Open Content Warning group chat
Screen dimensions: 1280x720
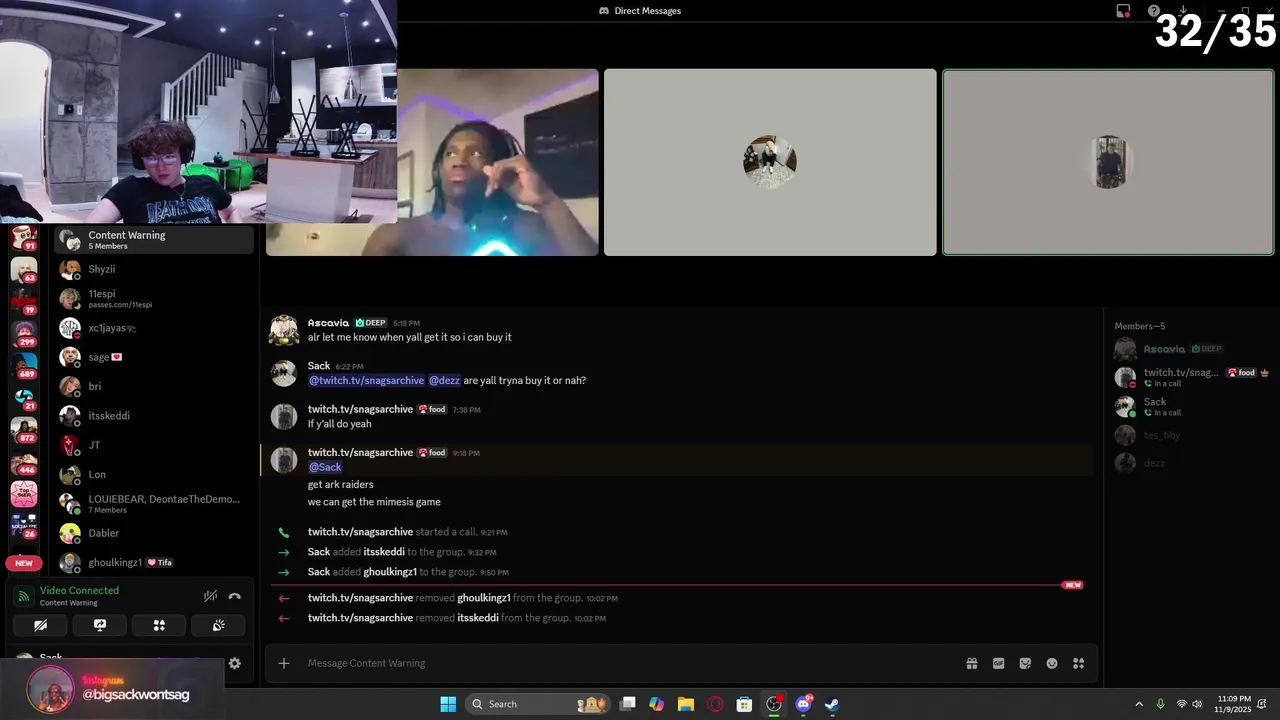(154, 240)
